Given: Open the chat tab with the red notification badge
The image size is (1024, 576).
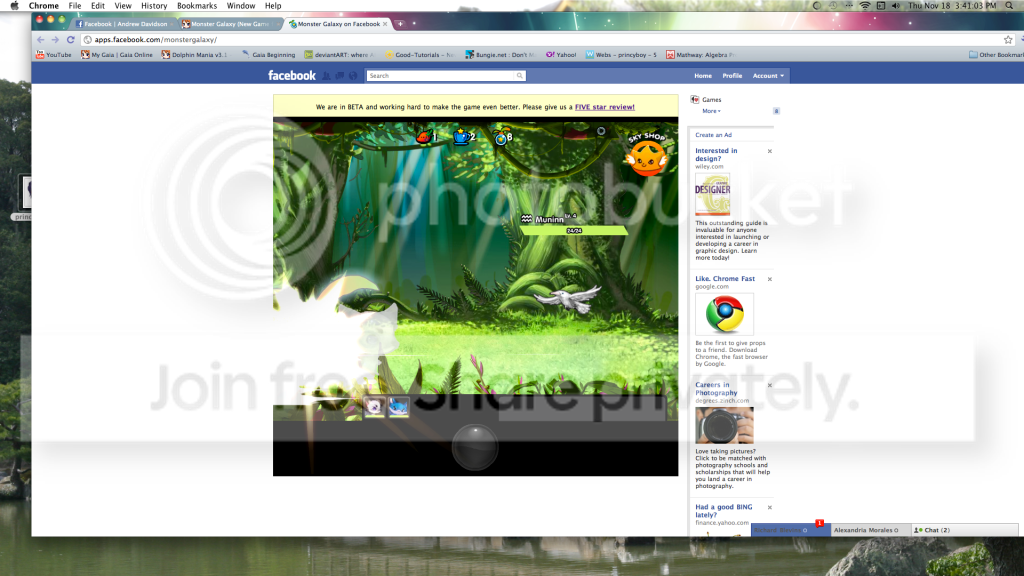Looking at the screenshot, I should [x=790, y=530].
